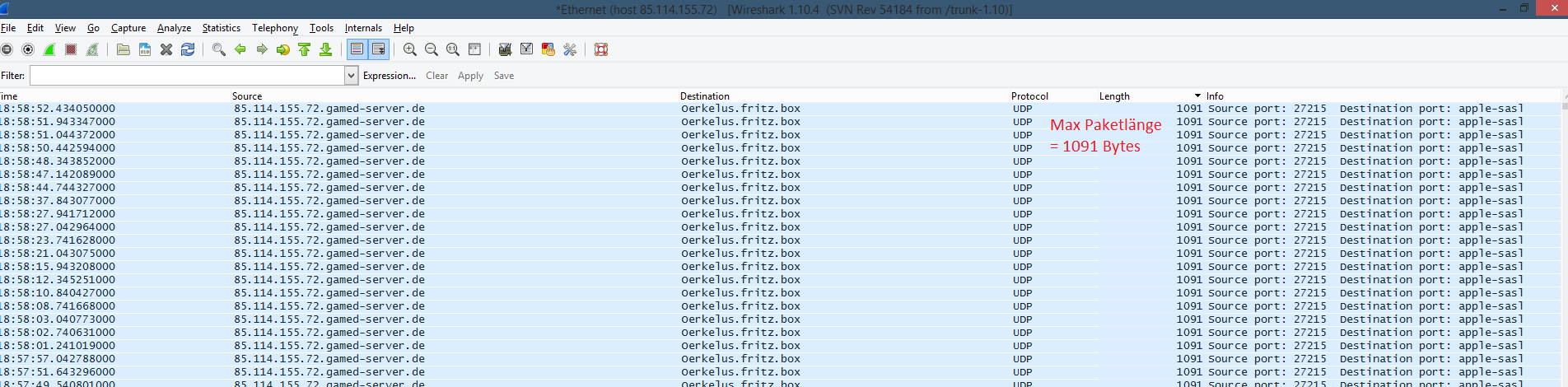Sort by the Source column header
The width and height of the screenshot is (1568, 387).
(x=454, y=96)
